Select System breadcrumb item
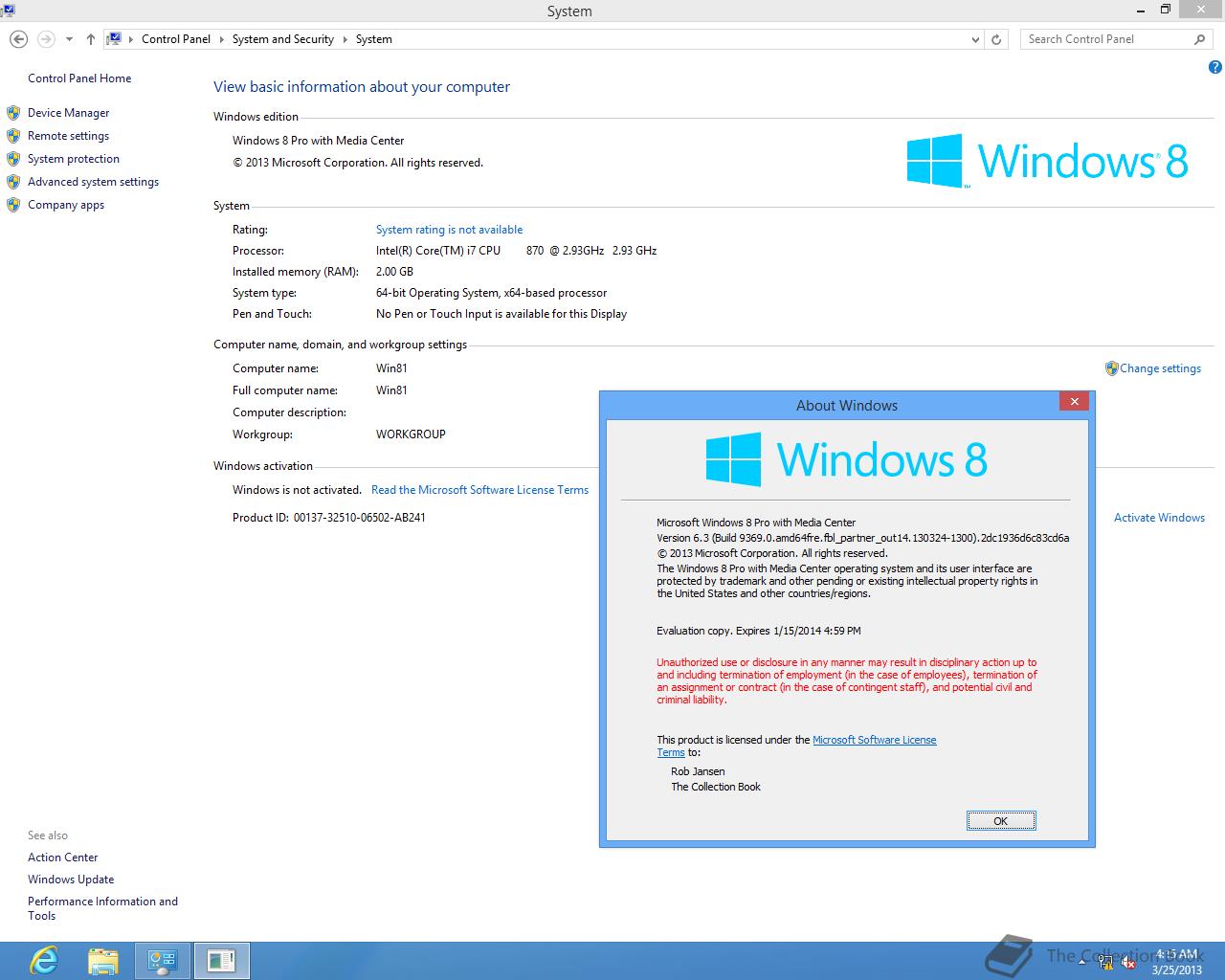The width and height of the screenshot is (1225, 980). tap(373, 39)
